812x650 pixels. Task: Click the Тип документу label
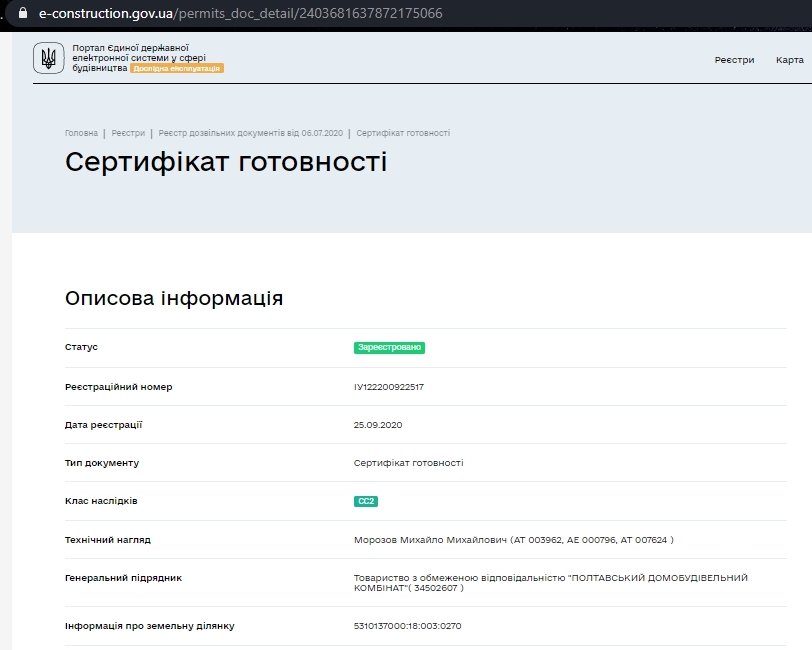click(102, 463)
